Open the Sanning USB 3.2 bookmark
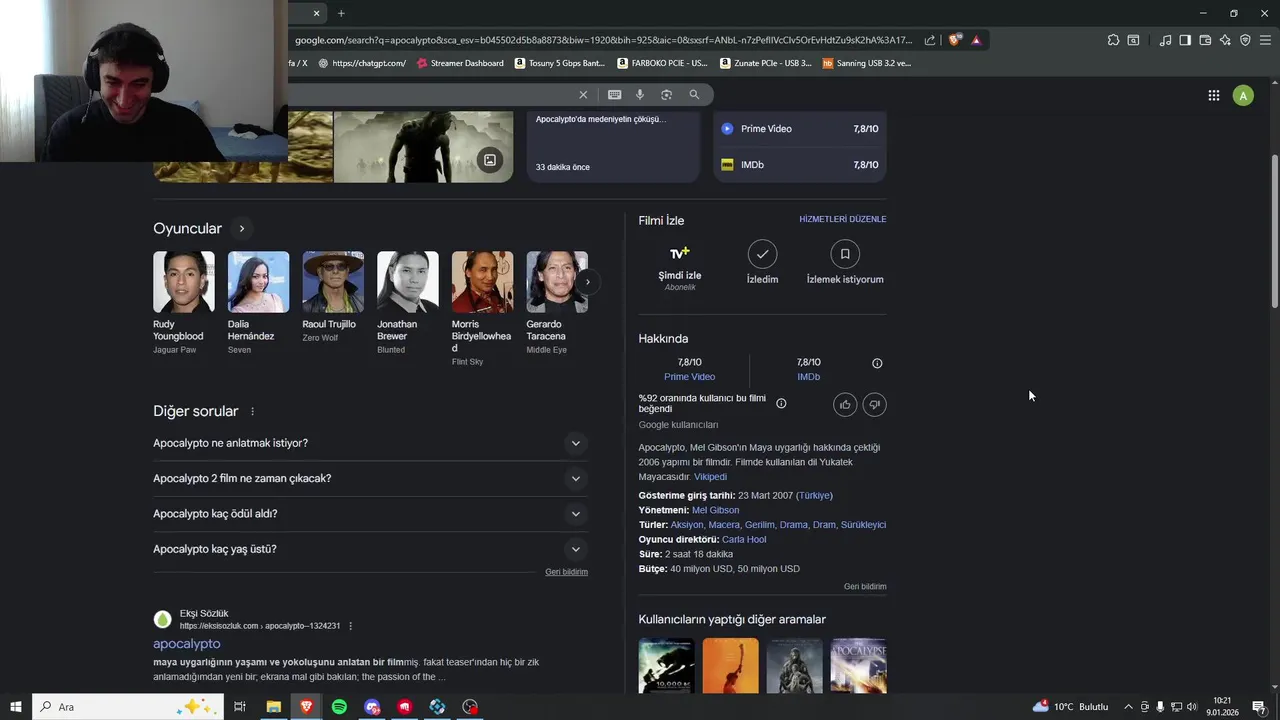 point(867,63)
